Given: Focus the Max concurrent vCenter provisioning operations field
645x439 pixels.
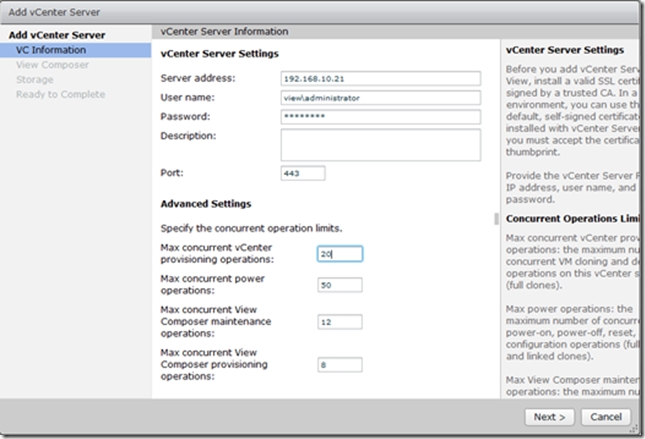Looking at the screenshot, I should pyautogui.click(x=340, y=254).
